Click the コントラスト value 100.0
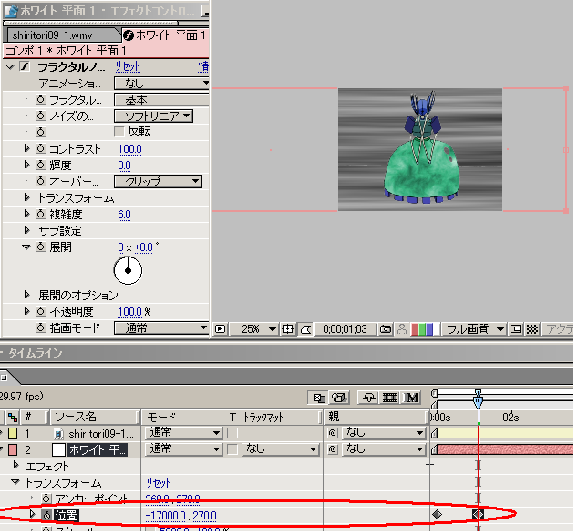 coord(130,149)
